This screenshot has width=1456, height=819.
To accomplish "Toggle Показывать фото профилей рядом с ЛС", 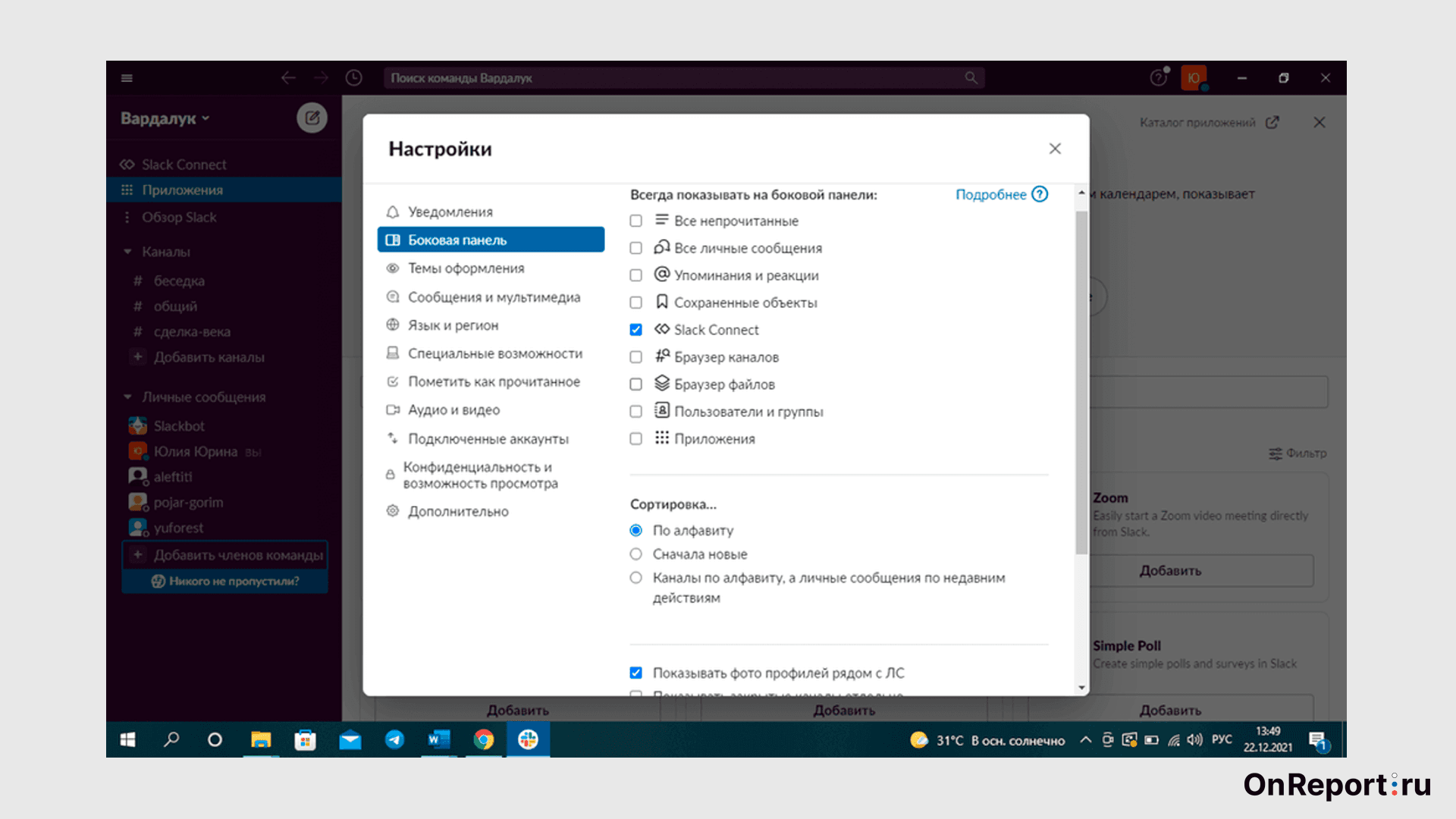I will point(635,673).
